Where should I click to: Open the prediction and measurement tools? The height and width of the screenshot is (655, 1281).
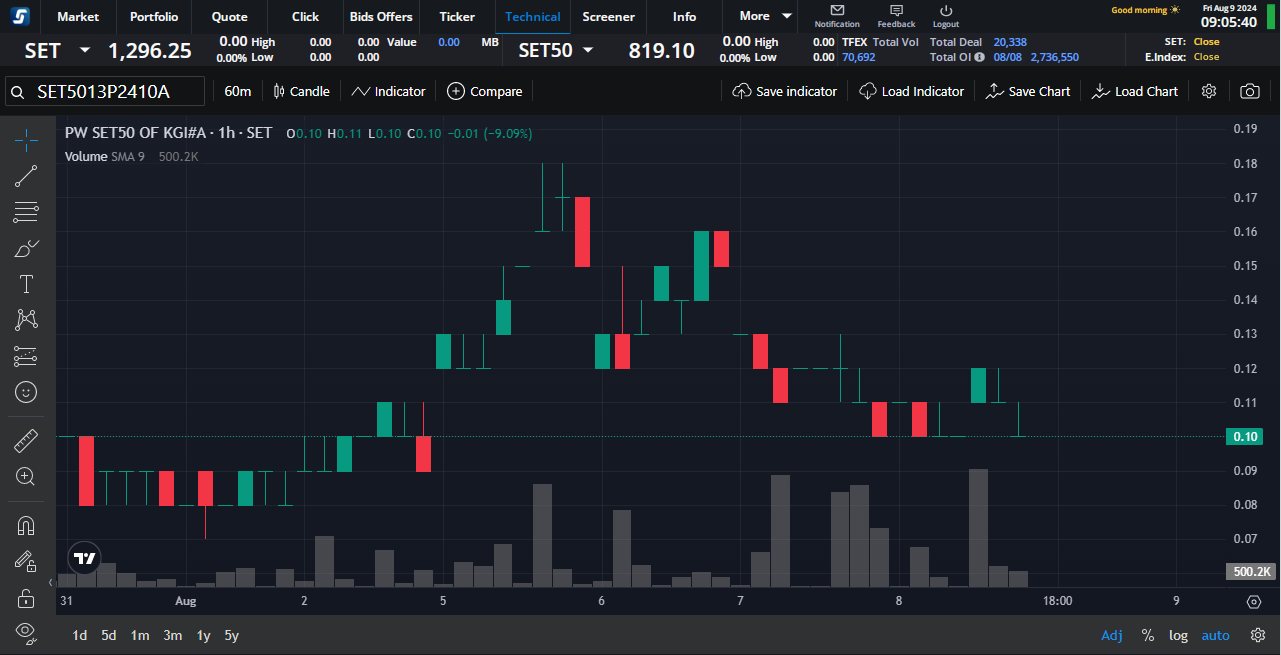tap(26, 356)
